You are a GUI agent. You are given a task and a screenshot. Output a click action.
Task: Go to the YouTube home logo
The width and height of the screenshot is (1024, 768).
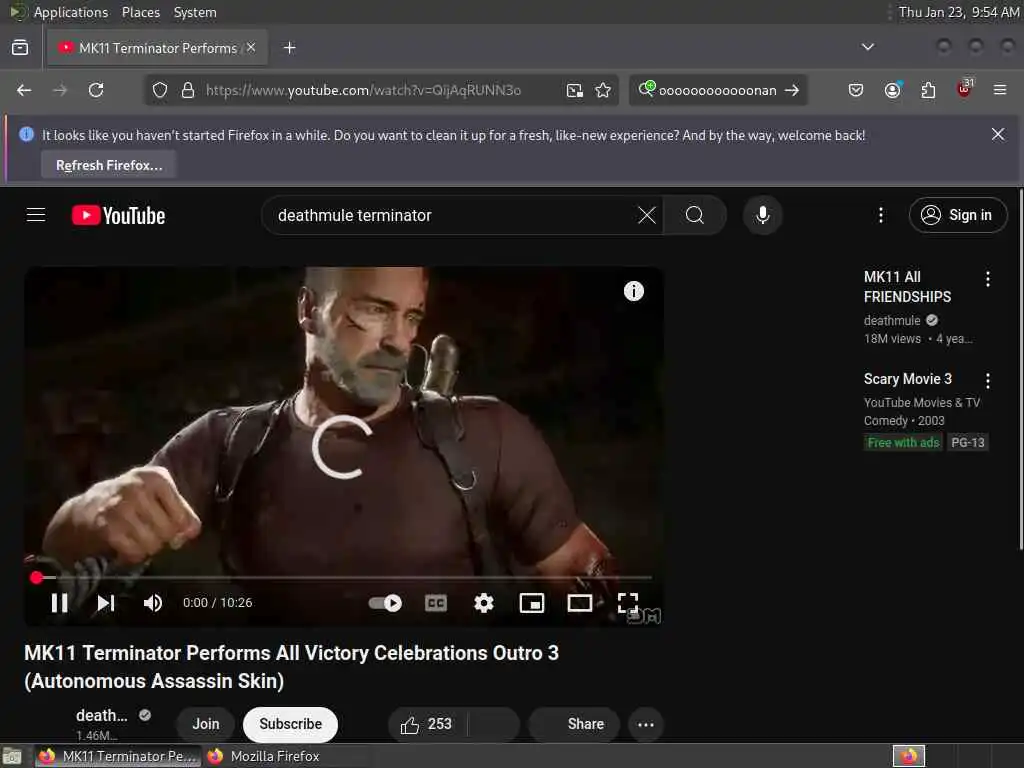coord(118,215)
